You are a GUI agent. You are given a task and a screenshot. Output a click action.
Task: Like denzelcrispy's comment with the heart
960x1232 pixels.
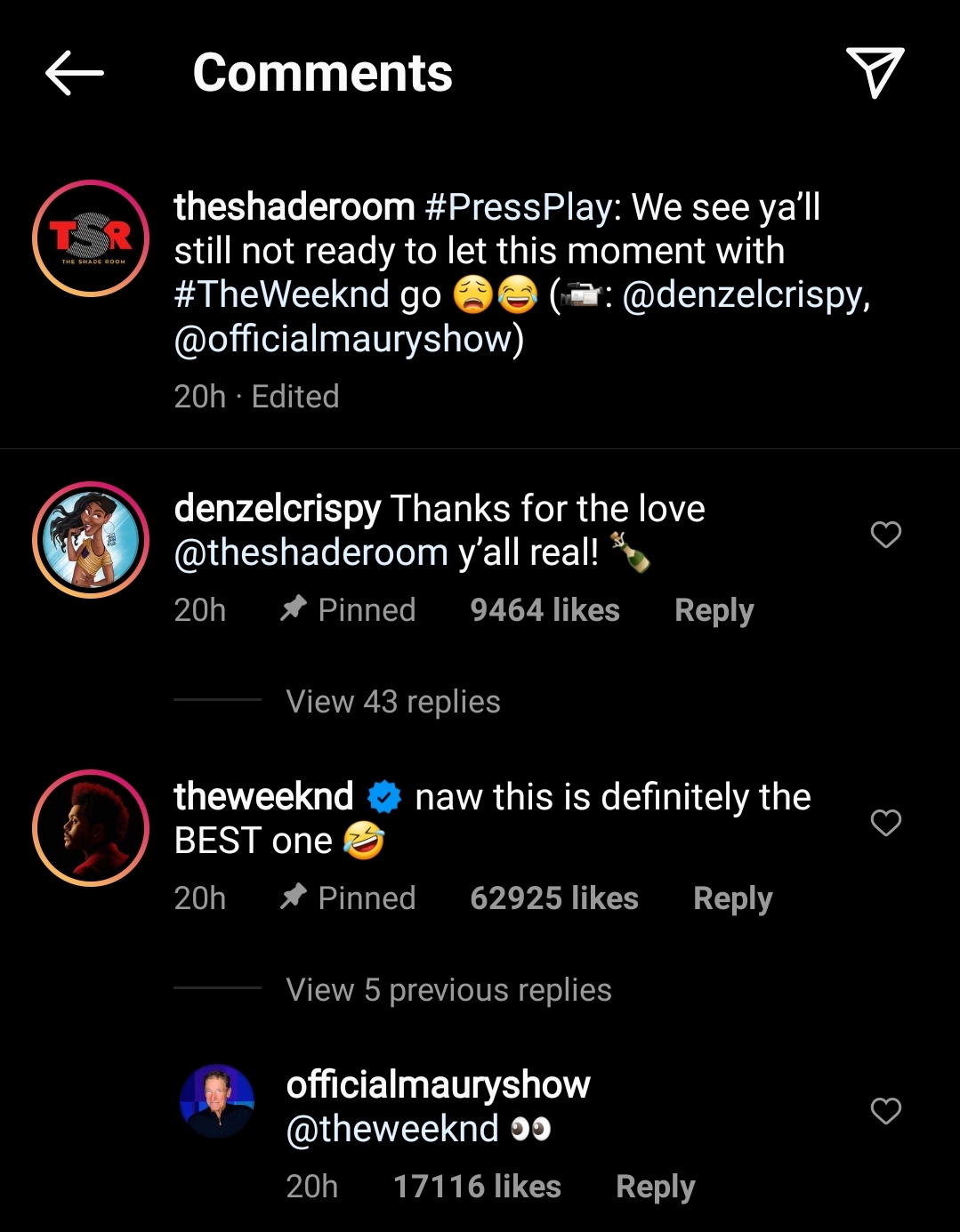tap(885, 535)
